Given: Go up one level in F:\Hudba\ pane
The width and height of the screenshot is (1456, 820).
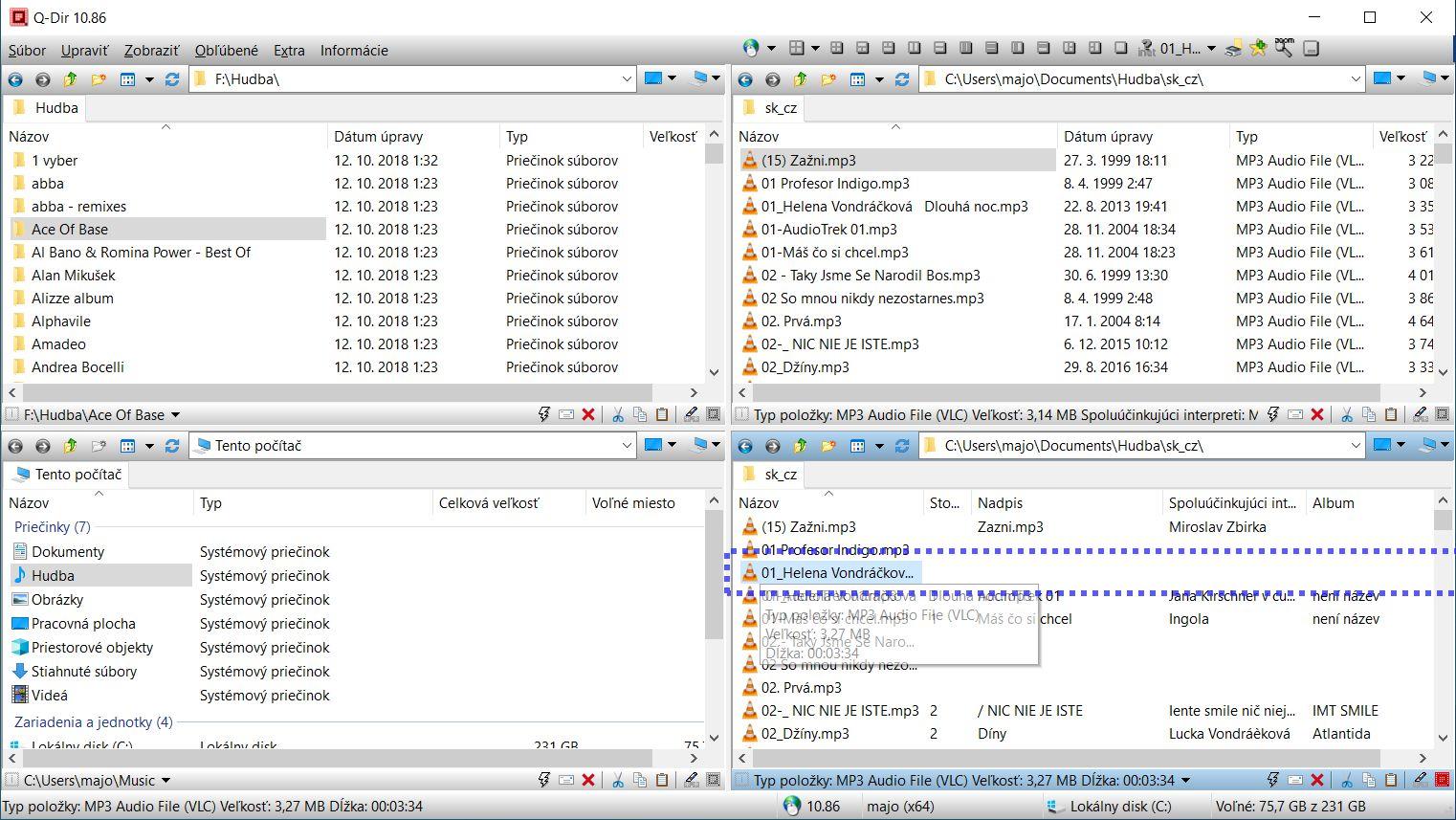Looking at the screenshot, I should click(x=70, y=79).
